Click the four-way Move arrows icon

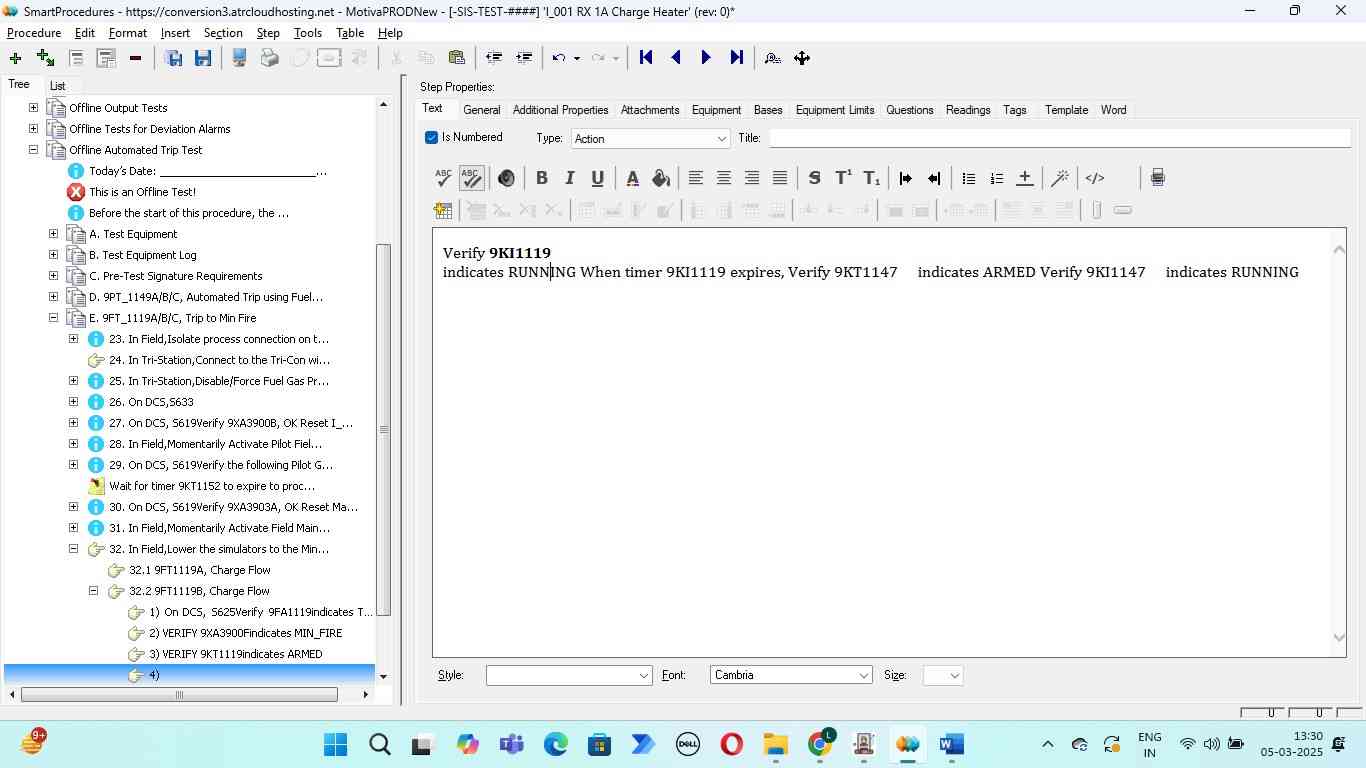802,58
